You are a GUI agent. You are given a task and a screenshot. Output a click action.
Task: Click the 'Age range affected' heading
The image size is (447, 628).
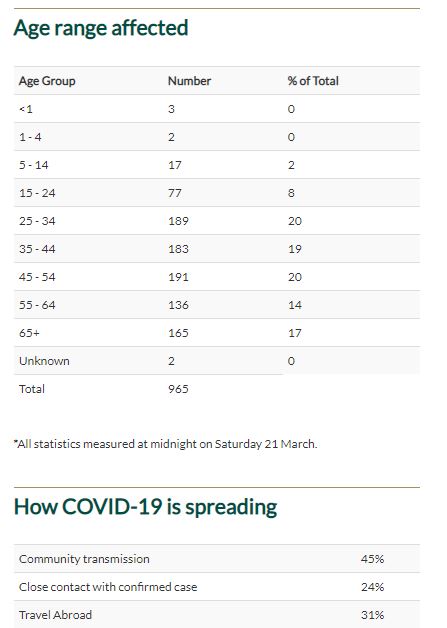[101, 28]
